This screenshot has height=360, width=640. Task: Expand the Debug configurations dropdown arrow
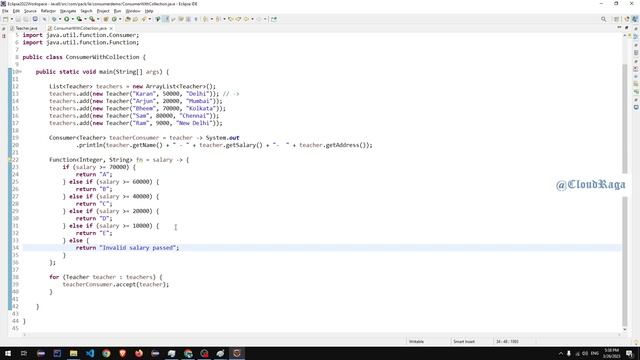coord(60,19)
